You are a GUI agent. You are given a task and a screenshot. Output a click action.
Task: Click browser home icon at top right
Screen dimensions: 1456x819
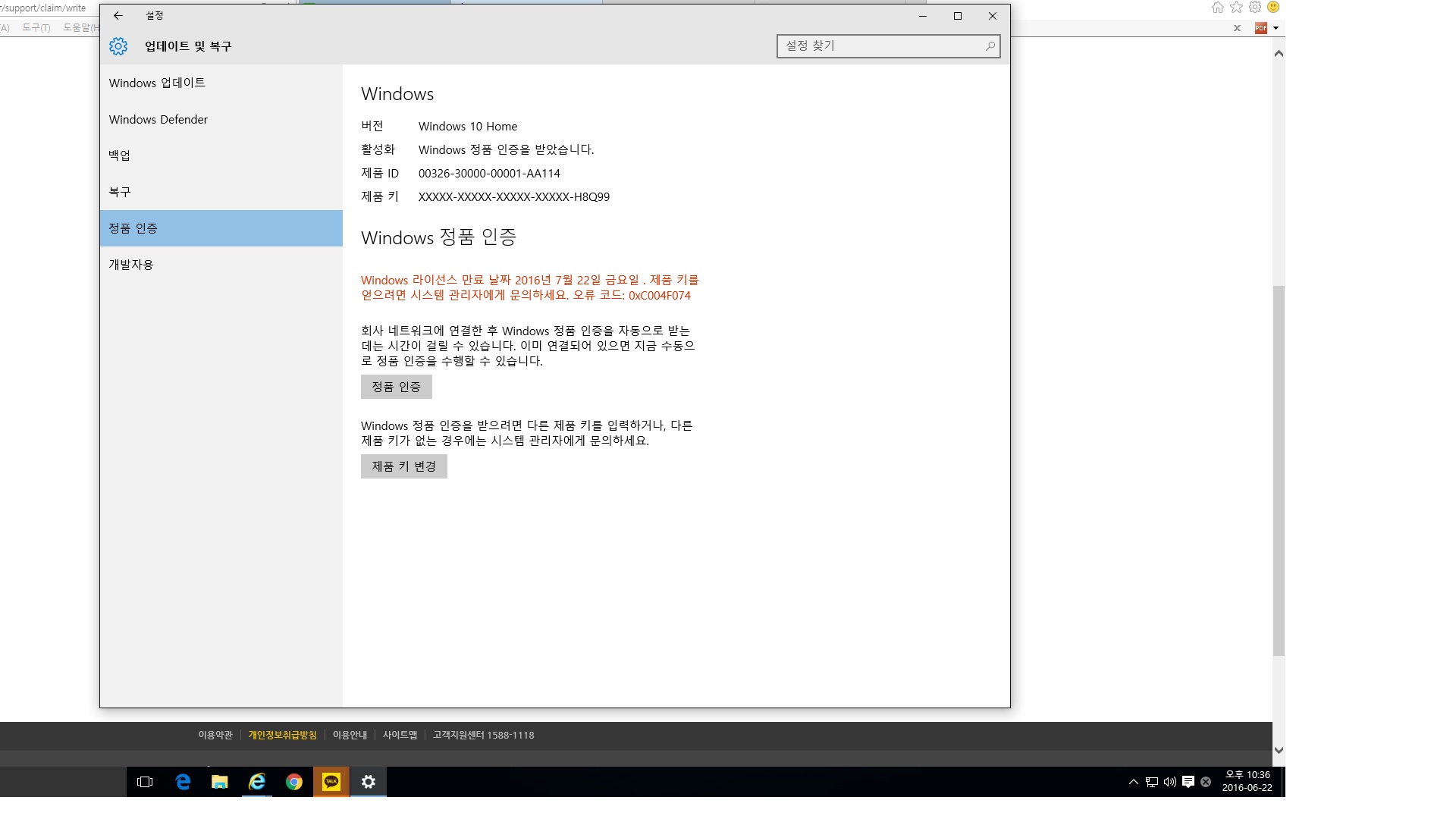(x=1218, y=8)
